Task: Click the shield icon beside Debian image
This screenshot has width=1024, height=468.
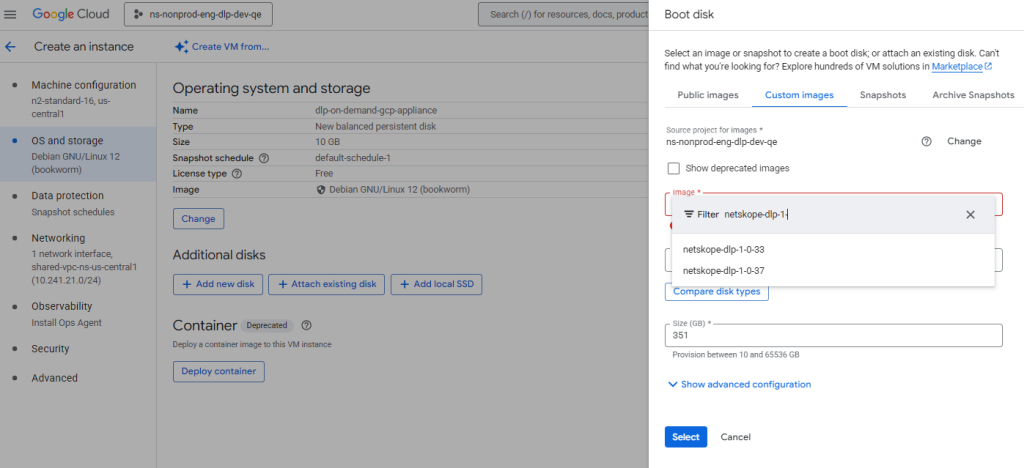Action: [321, 190]
